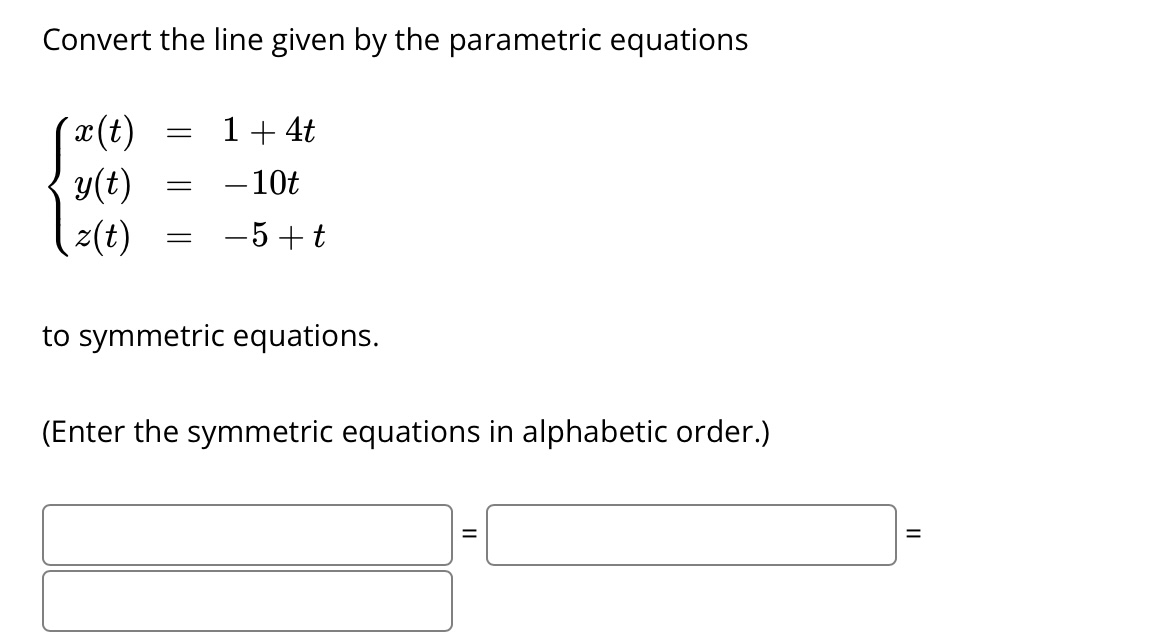The image size is (1150, 638).
Task: Select the title text about parametric equations
Action: (394, 39)
